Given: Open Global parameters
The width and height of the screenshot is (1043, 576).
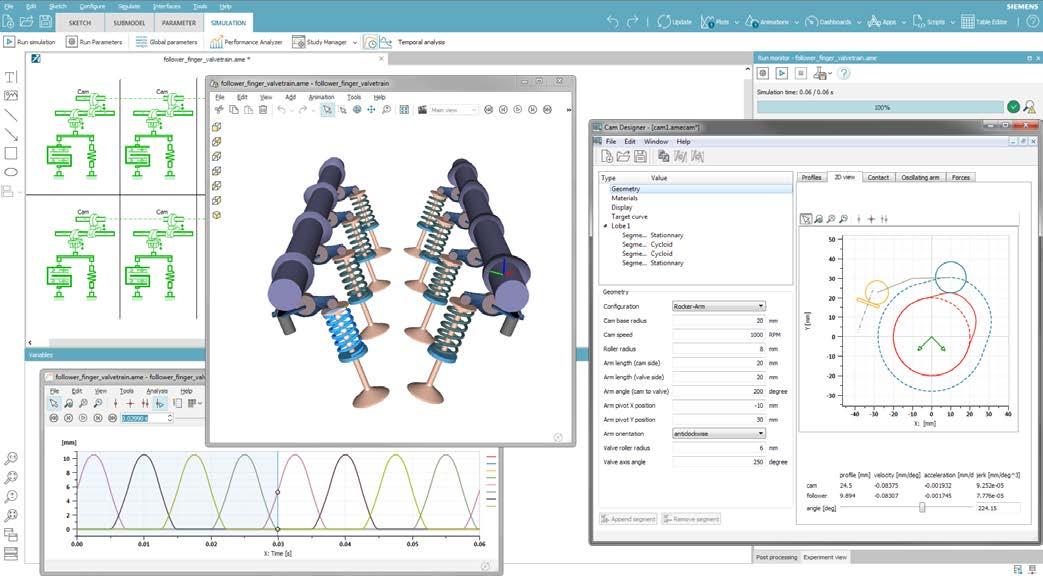Looking at the screenshot, I should 166,42.
